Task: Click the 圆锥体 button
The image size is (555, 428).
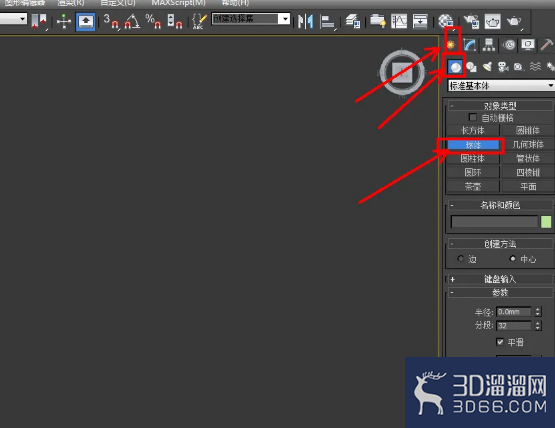Action: tap(528, 131)
